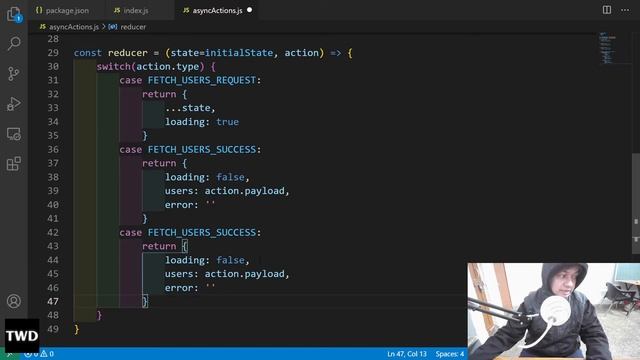640x360 pixels.
Task: Open the Search view
Action: tap(14, 43)
